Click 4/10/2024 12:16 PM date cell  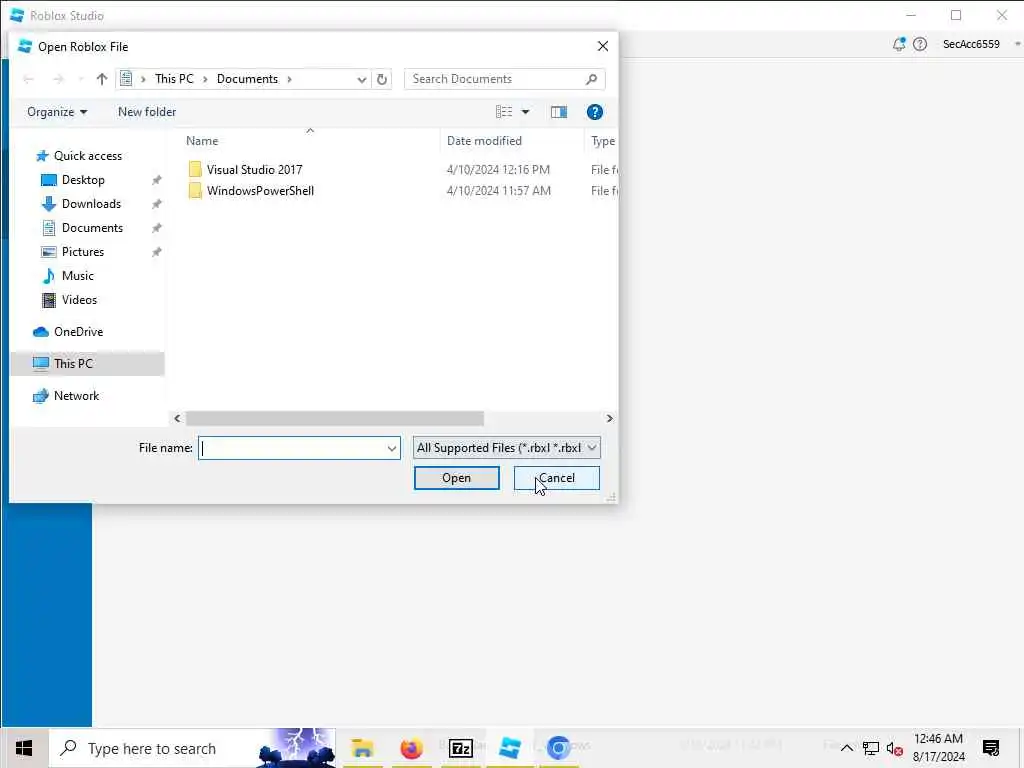coord(498,169)
